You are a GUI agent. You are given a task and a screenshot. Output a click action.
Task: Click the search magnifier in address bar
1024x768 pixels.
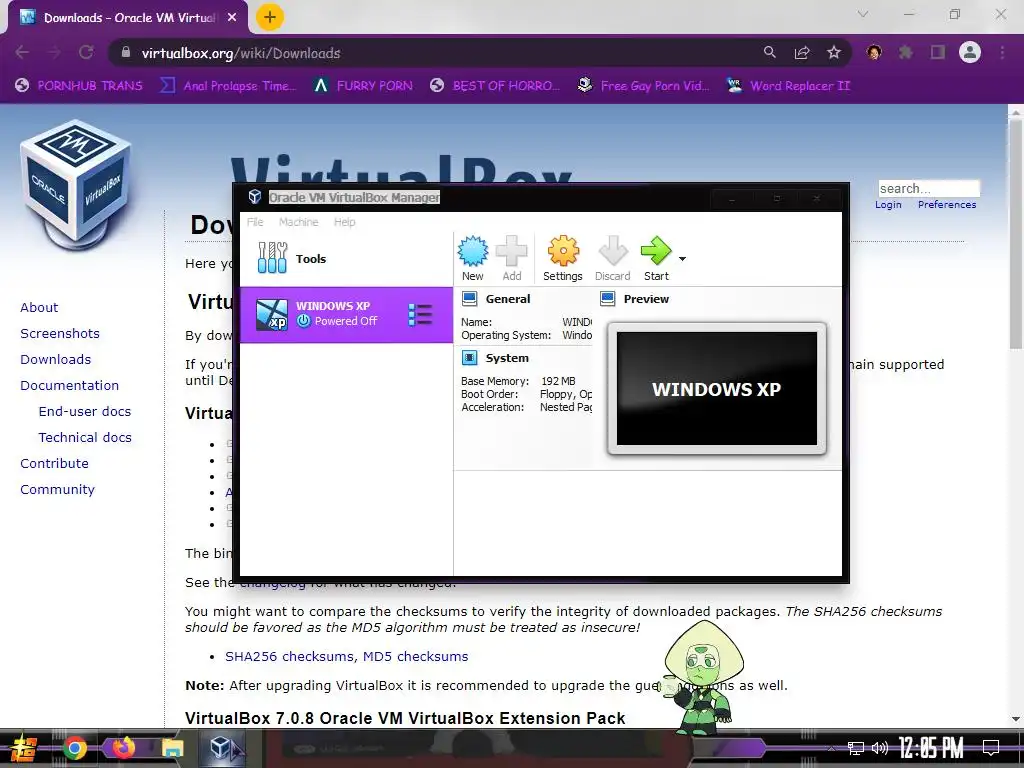click(x=769, y=52)
